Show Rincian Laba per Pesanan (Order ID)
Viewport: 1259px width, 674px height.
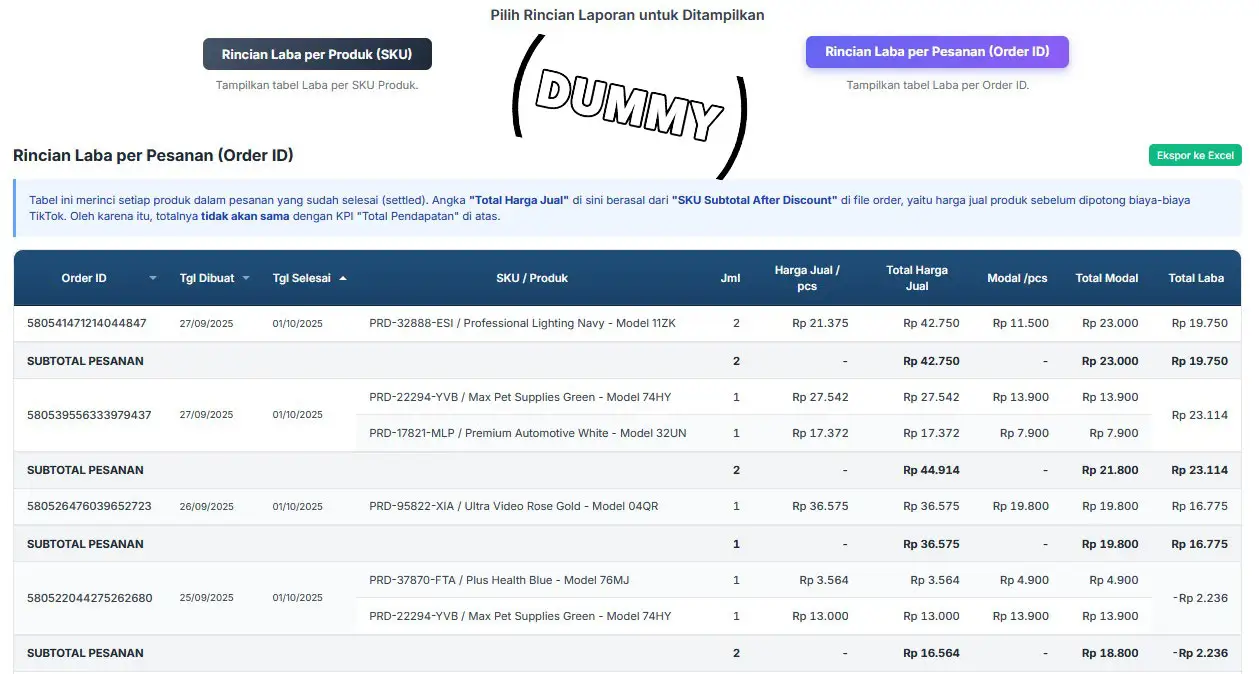(x=936, y=52)
